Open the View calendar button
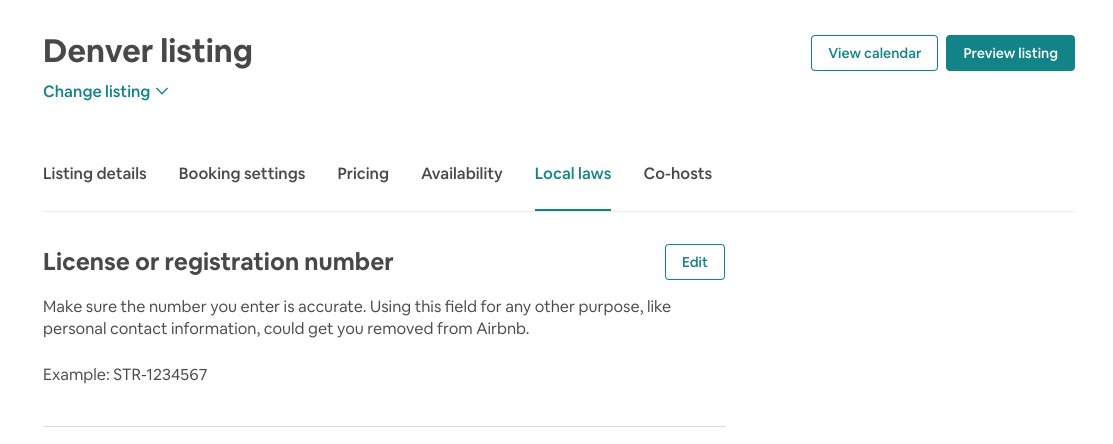The height and width of the screenshot is (444, 1113). (874, 53)
